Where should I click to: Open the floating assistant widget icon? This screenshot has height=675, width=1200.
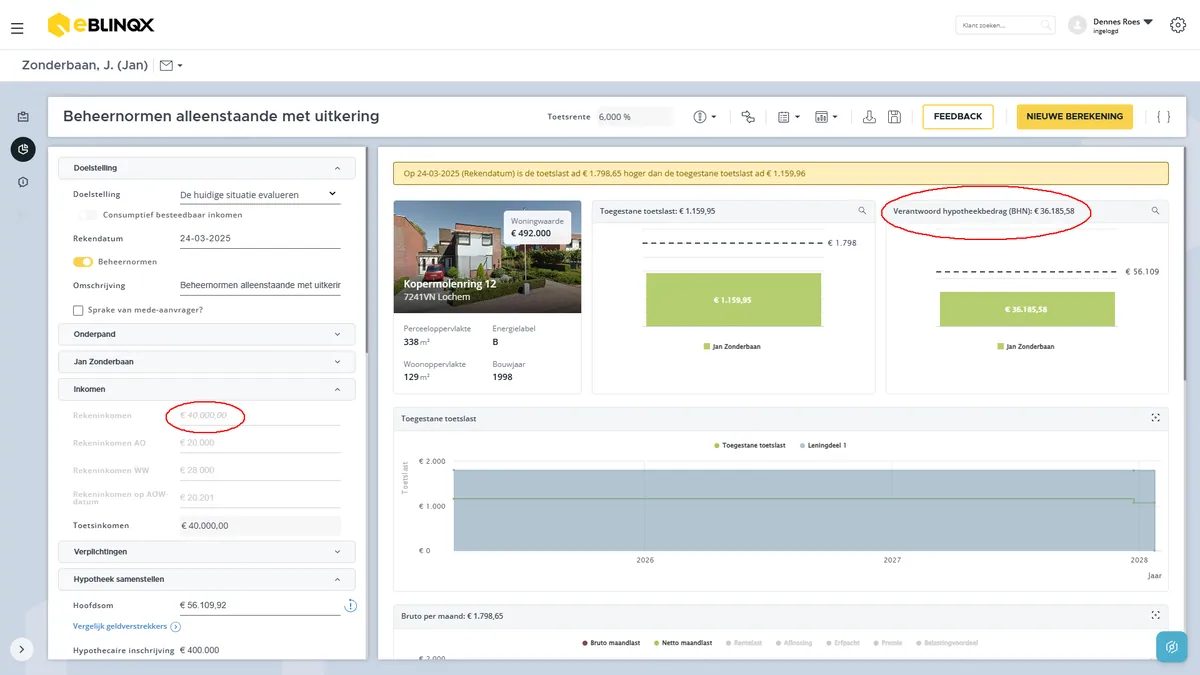tap(1172, 647)
